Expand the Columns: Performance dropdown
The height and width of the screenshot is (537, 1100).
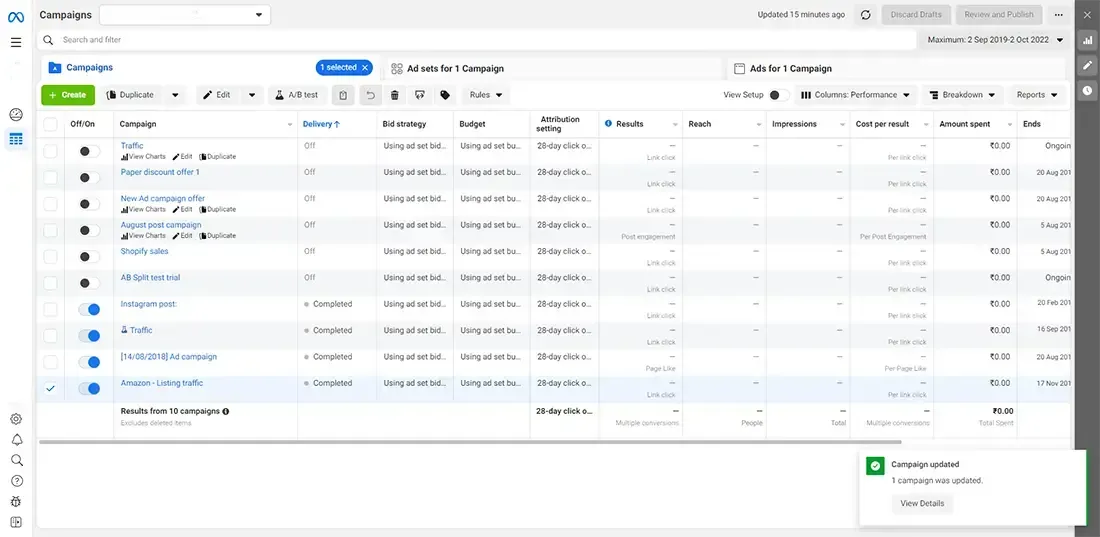point(856,95)
